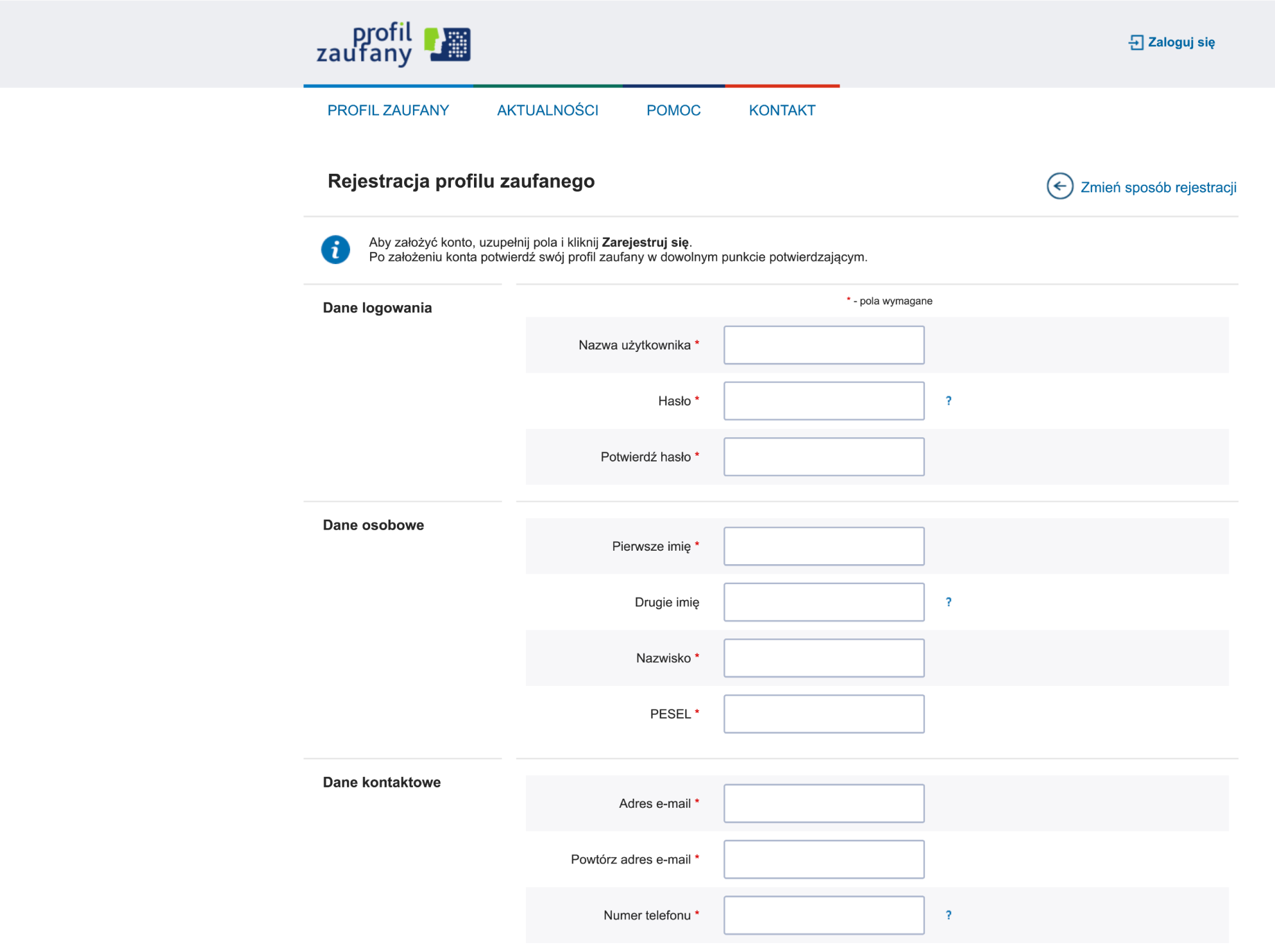Select the Pierwsze imię text box
This screenshot has width=1275, height=952.
[x=823, y=546]
